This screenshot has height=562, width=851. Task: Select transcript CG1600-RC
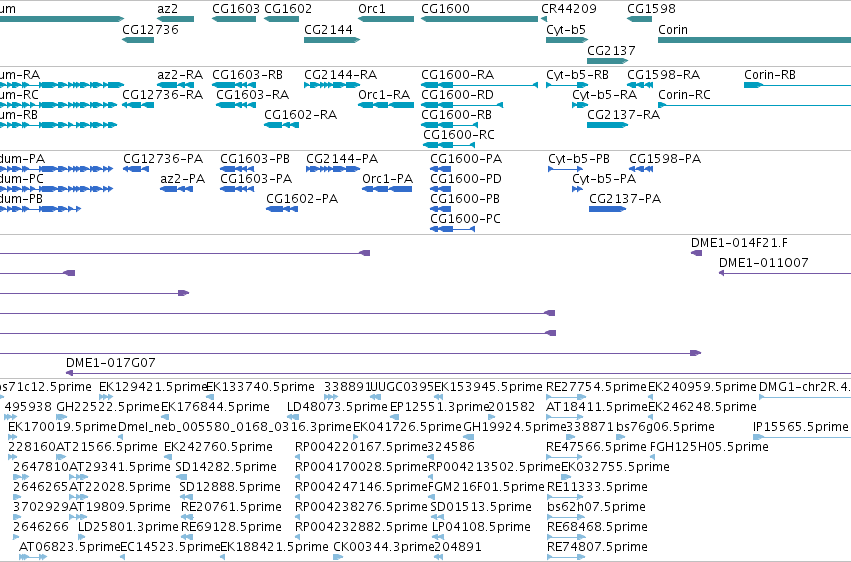point(449,145)
